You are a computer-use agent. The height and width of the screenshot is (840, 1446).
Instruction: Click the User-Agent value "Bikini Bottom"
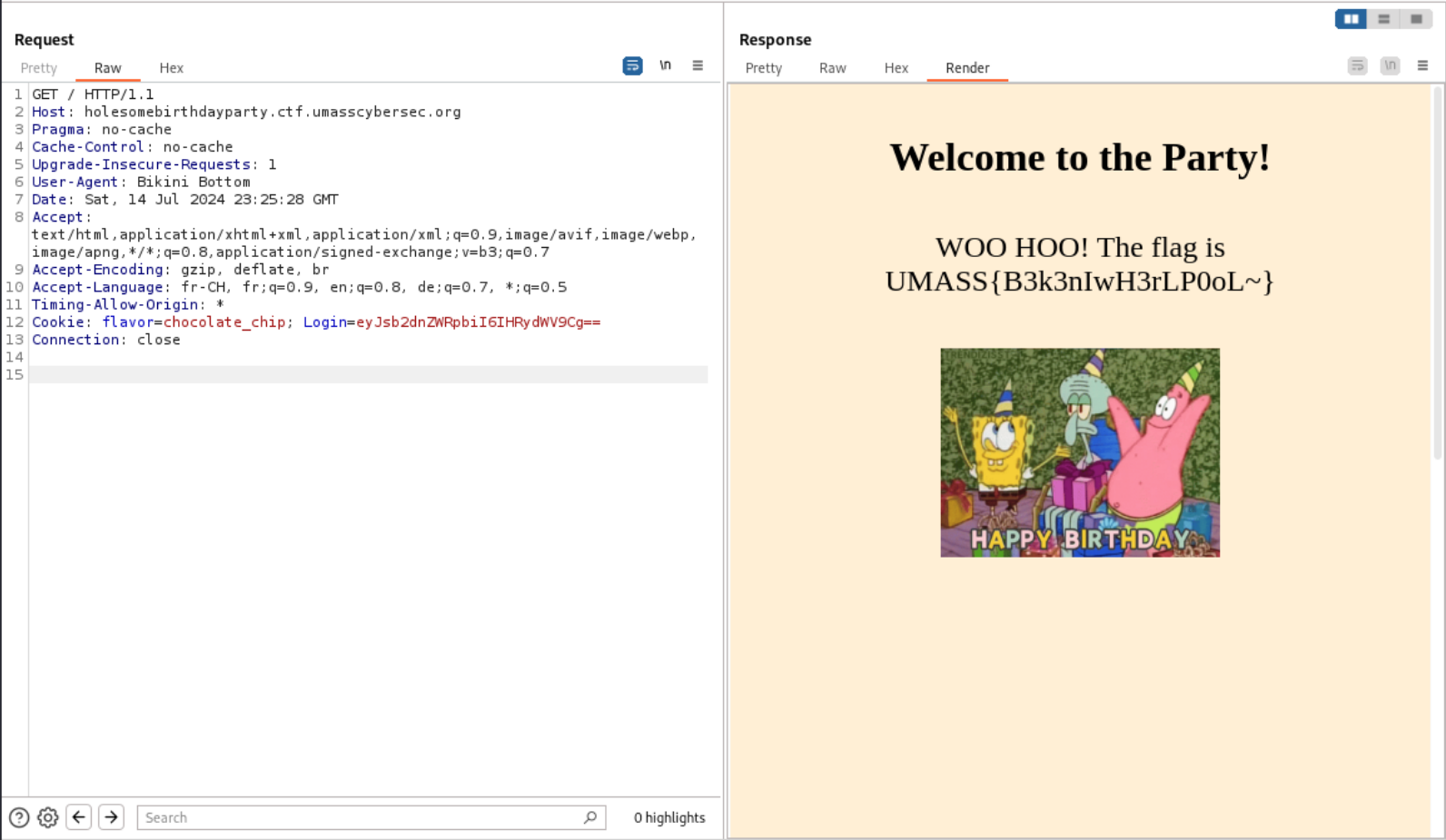[193, 182]
